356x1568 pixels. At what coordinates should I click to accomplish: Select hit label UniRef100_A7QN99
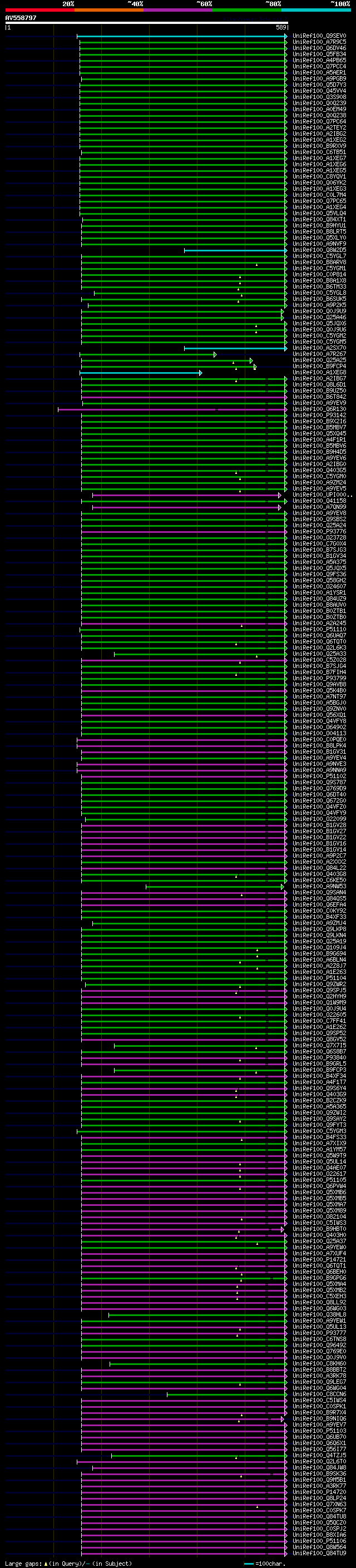[319, 507]
